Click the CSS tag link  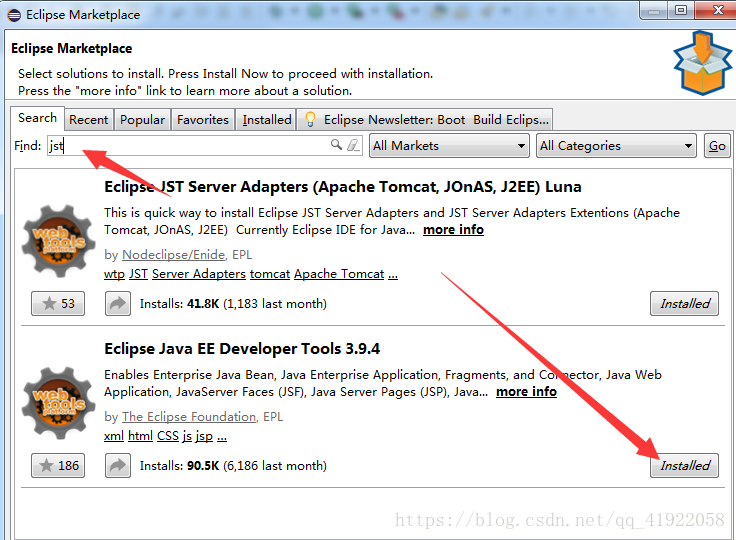click(168, 436)
